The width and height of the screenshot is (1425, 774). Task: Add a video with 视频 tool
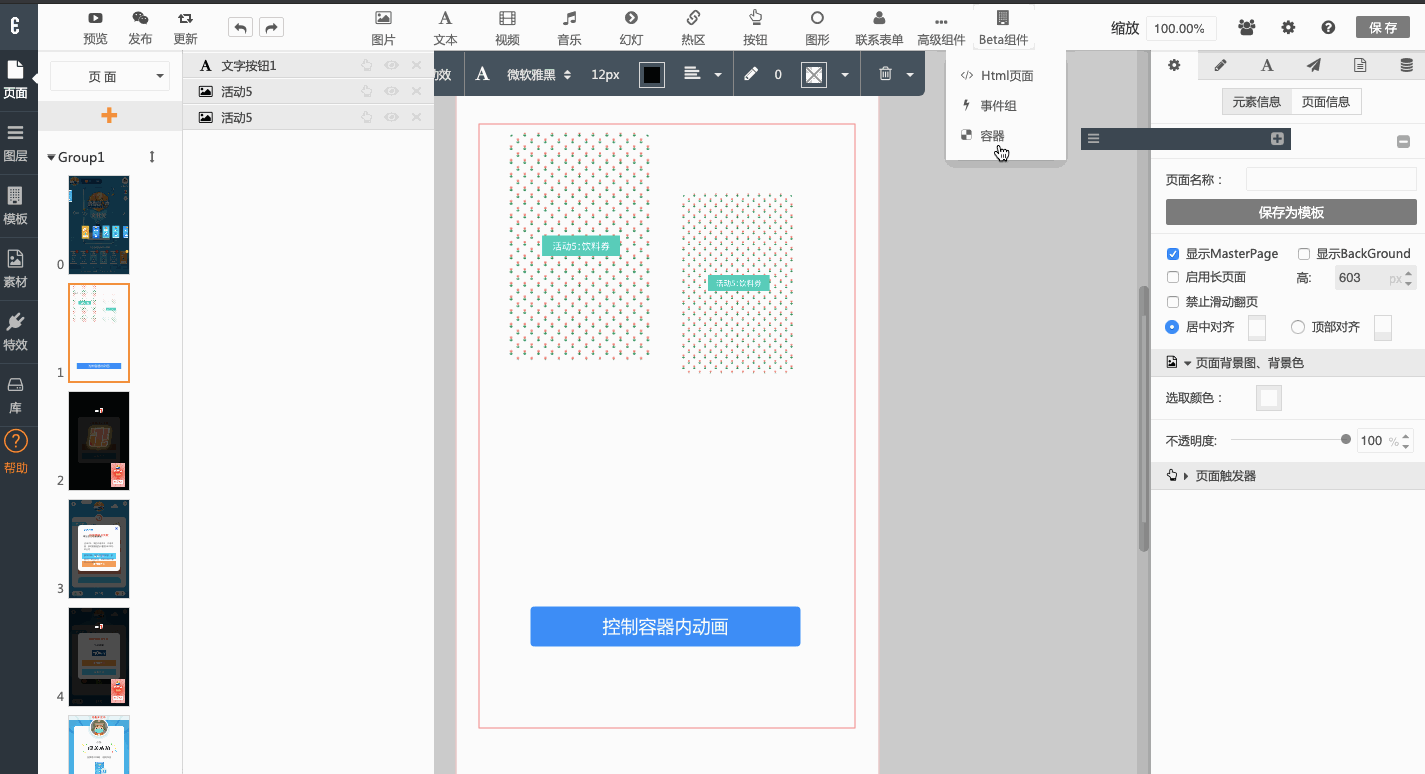pyautogui.click(x=507, y=18)
